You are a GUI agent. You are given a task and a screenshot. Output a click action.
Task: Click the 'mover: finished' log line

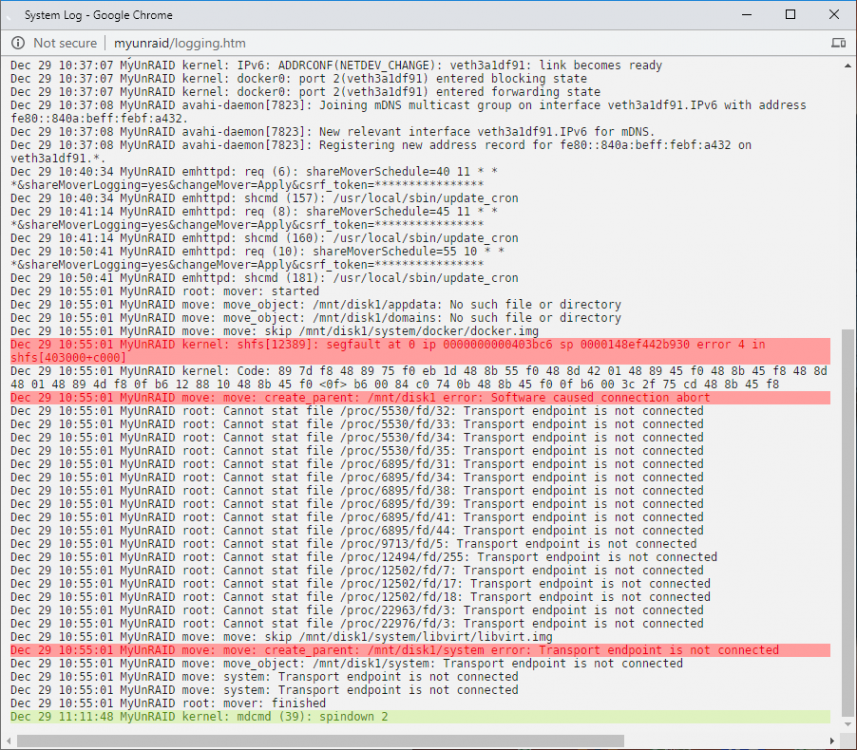click(x=168, y=703)
